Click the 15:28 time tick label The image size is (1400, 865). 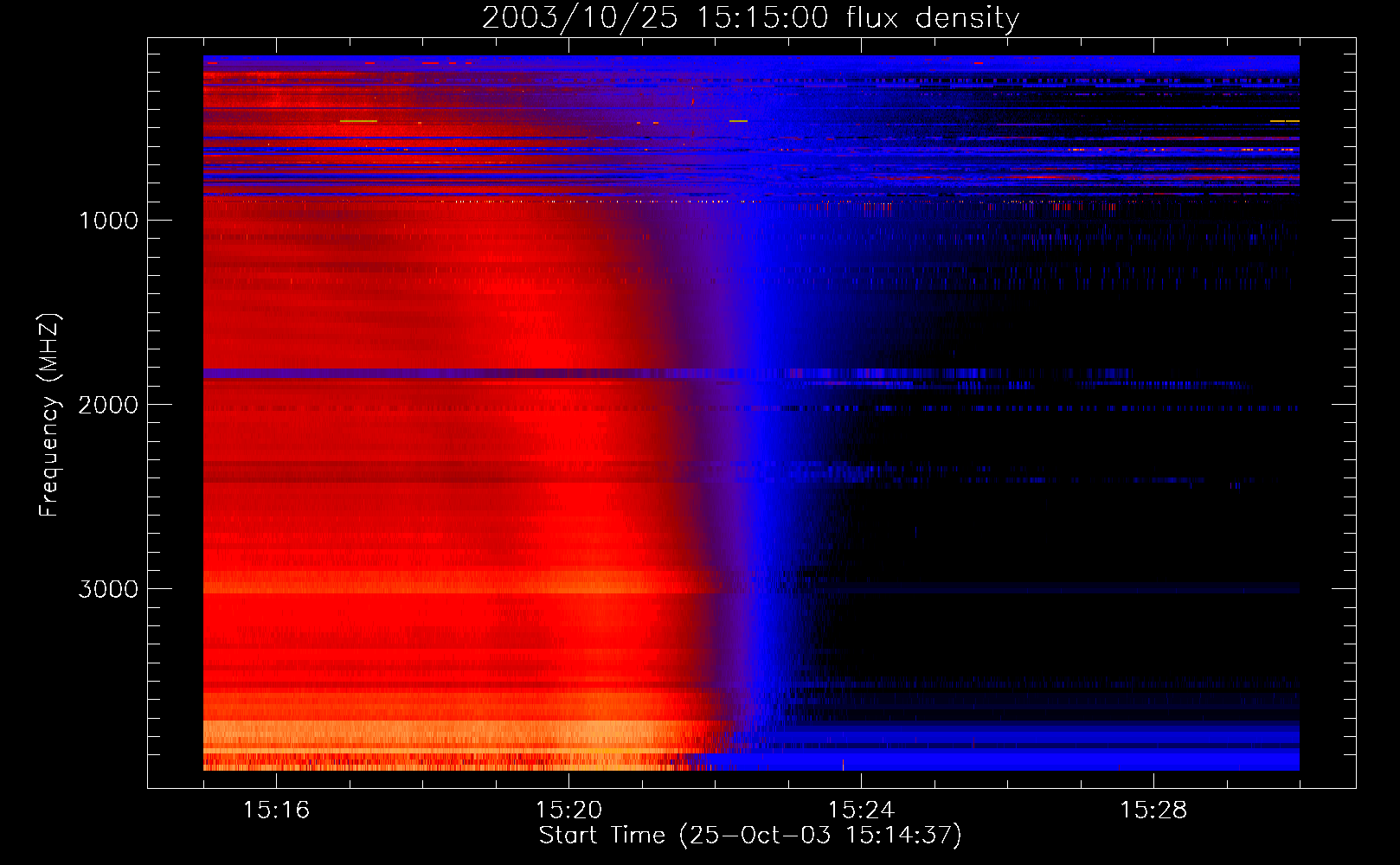1153,811
